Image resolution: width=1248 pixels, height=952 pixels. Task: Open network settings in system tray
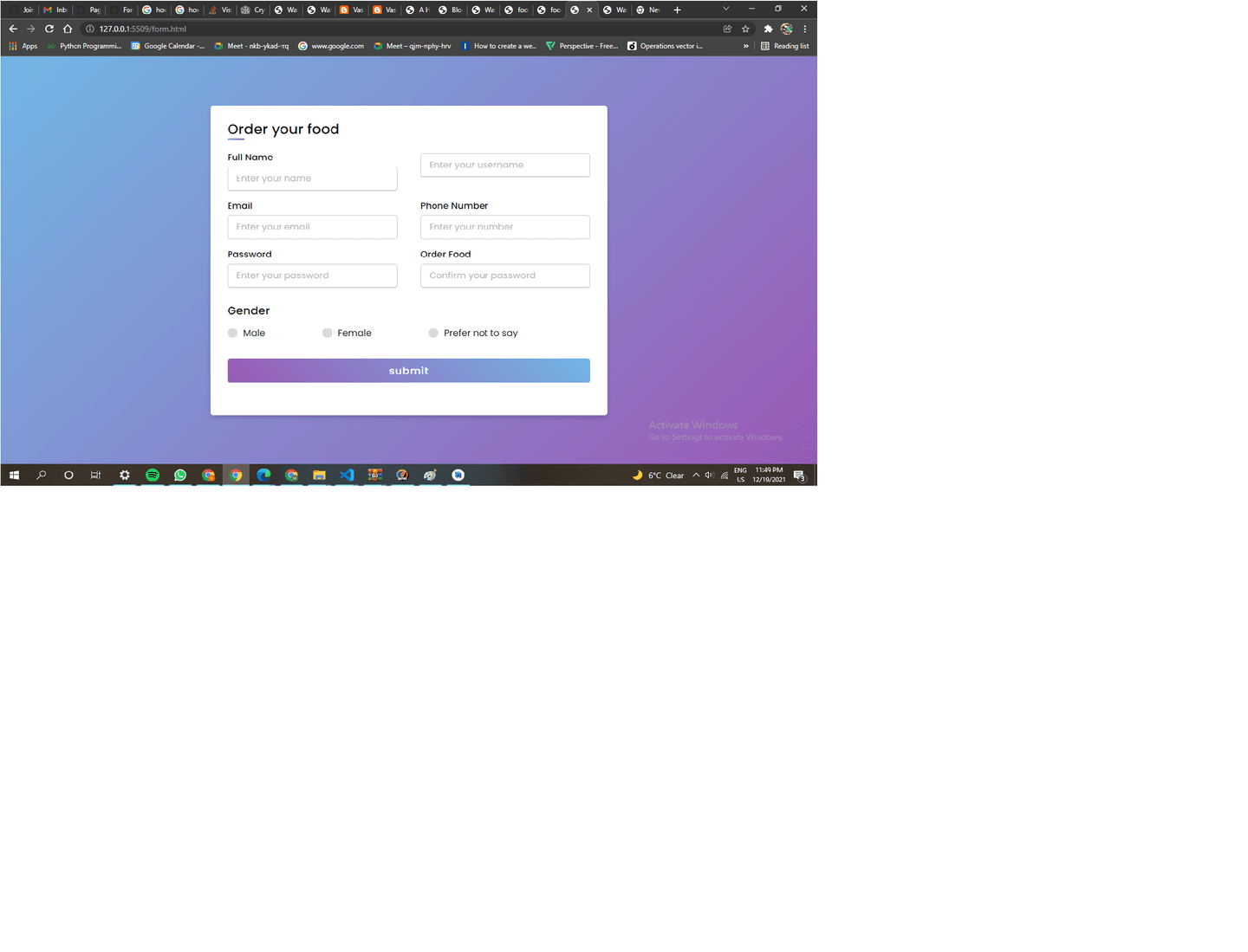coord(724,475)
